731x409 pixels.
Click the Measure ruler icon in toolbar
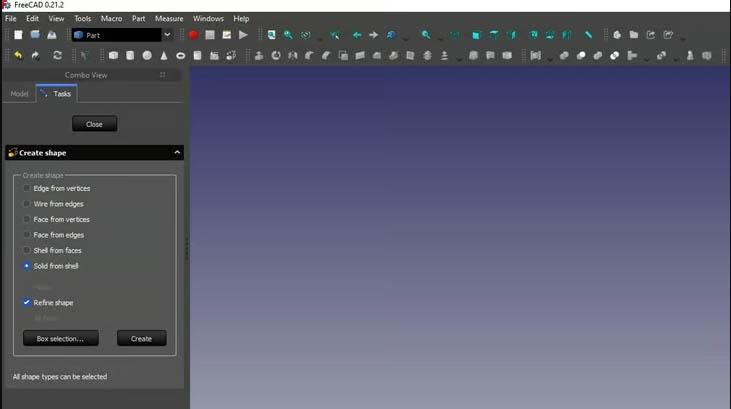coord(589,35)
